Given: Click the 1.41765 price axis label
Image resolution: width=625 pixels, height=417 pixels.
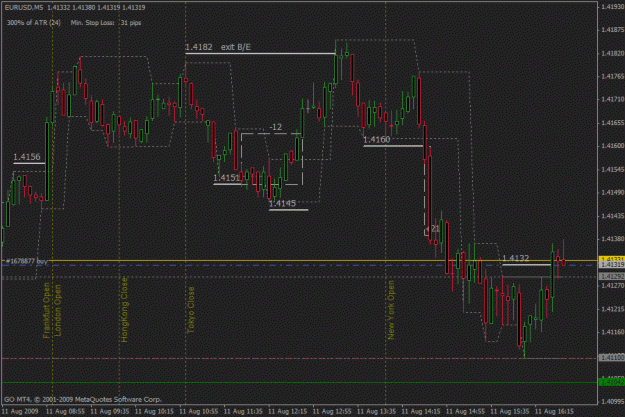Looking at the screenshot, I should pos(613,76).
